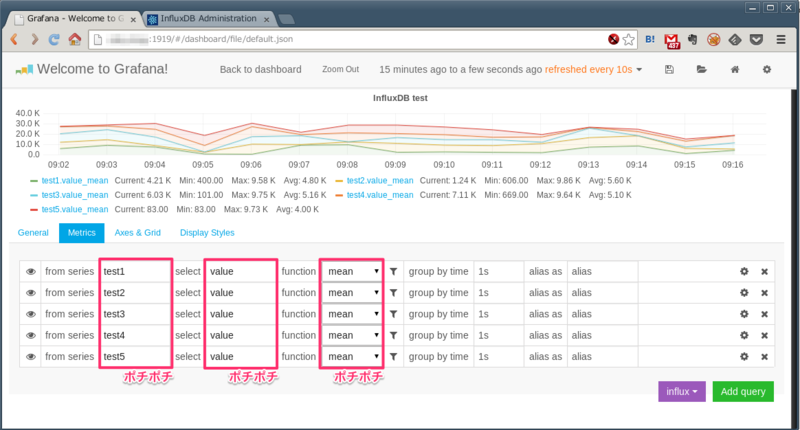This screenshot has width=800, height=430.
Task: Open the mean function dropdown for test3
Action: coord(352,314)
